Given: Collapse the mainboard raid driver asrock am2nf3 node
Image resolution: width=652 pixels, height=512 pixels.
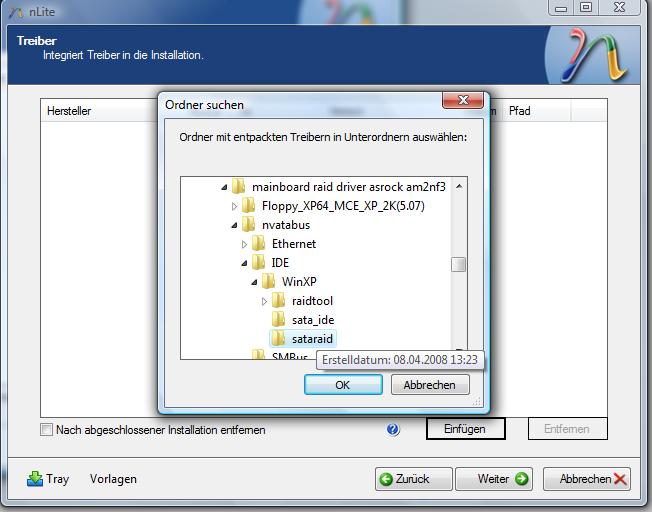Looking at the screenshot, I should (x=224, y=188).
